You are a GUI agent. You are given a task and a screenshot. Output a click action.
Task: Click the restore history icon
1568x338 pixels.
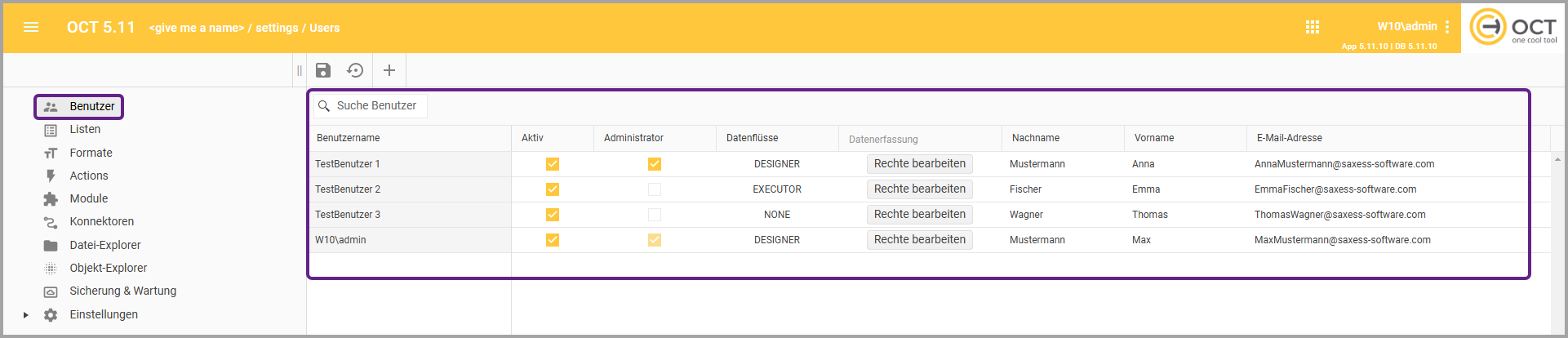(355, 70)
